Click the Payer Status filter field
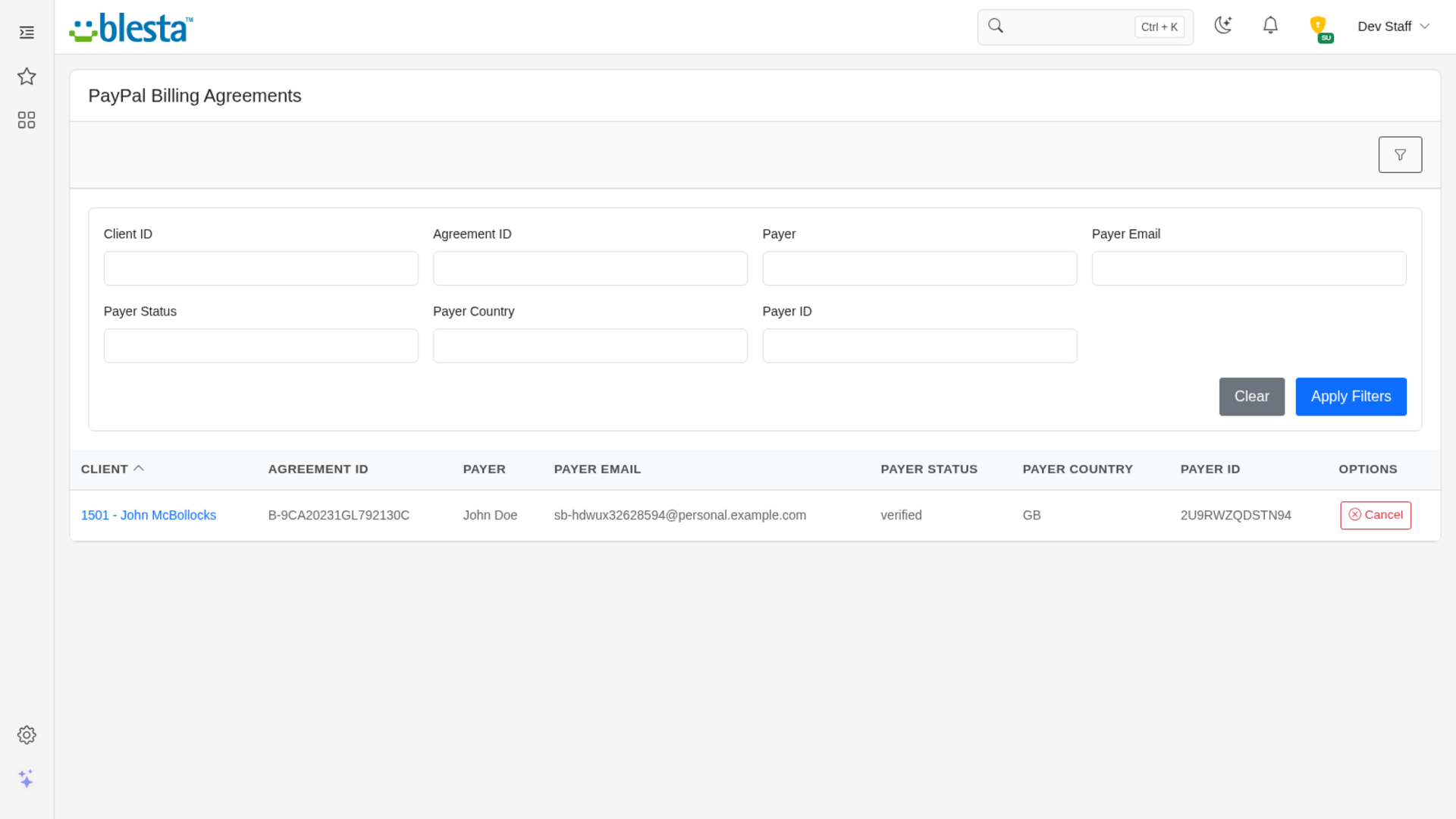This screenshot has height=819, width=1456. (261, 346)
